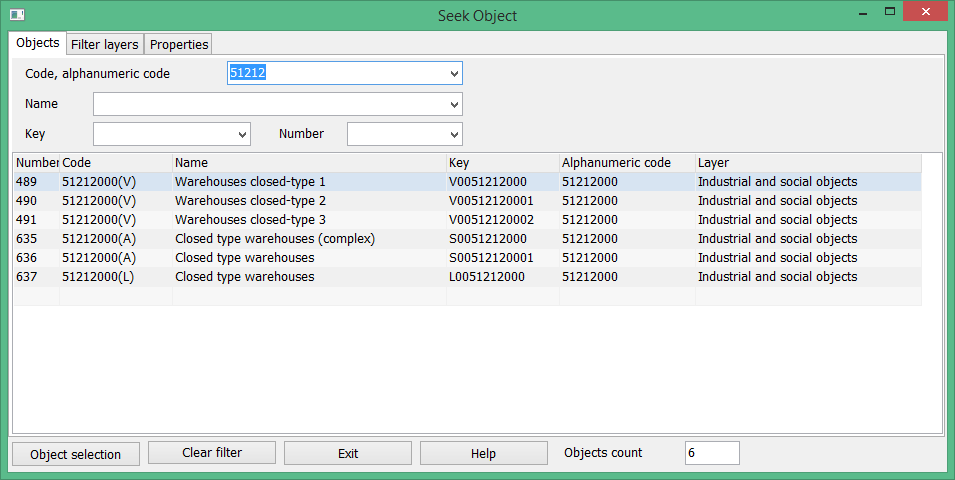Click the Clear filter button
Viewport: 955px width, 480px height.
click(212, 453)
